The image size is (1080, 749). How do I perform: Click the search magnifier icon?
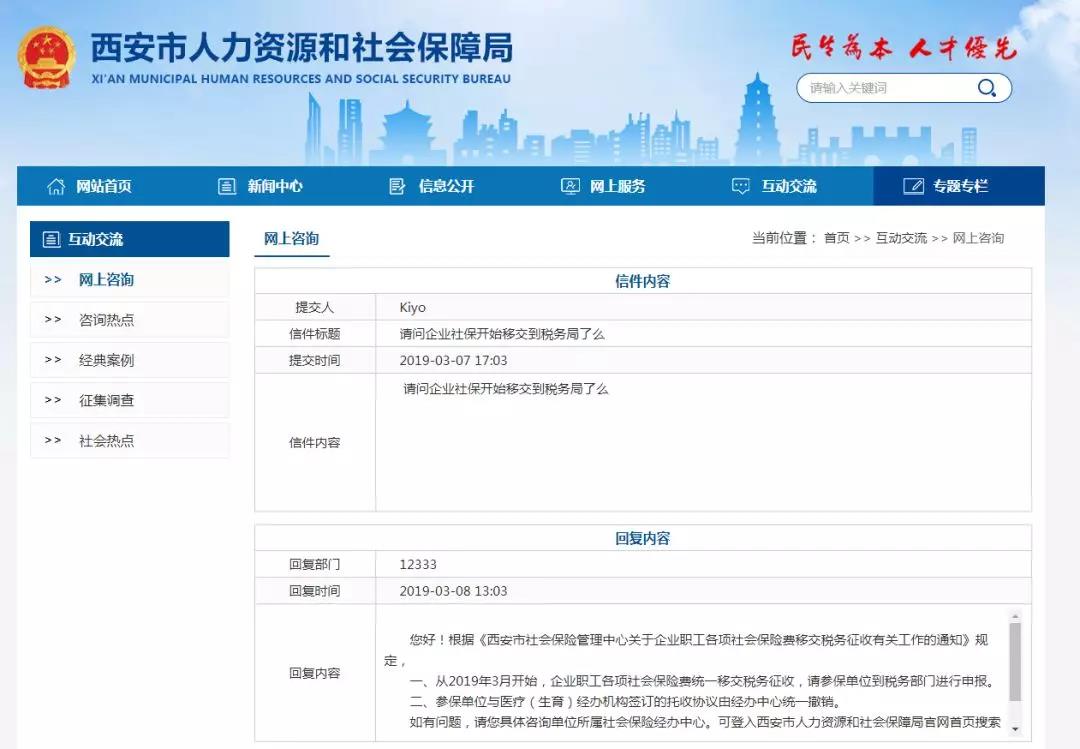986,88
